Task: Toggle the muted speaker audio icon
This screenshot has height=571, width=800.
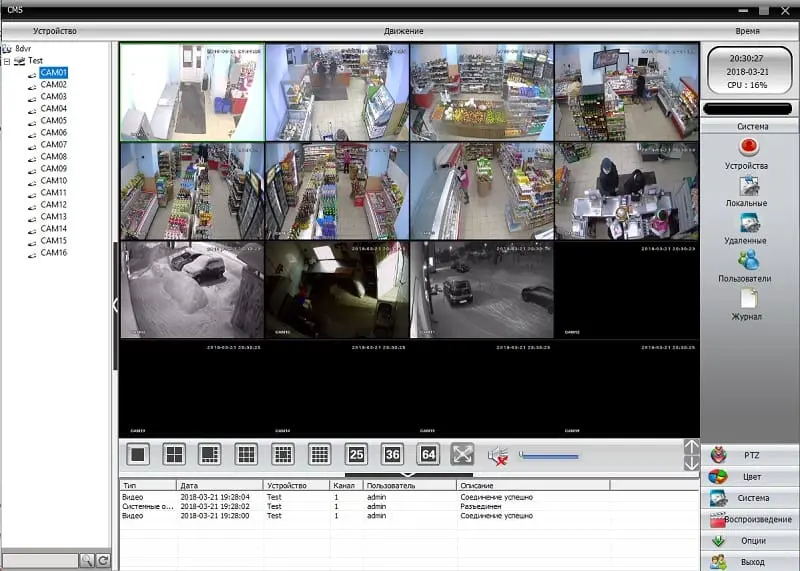Action: click(498, 455)
